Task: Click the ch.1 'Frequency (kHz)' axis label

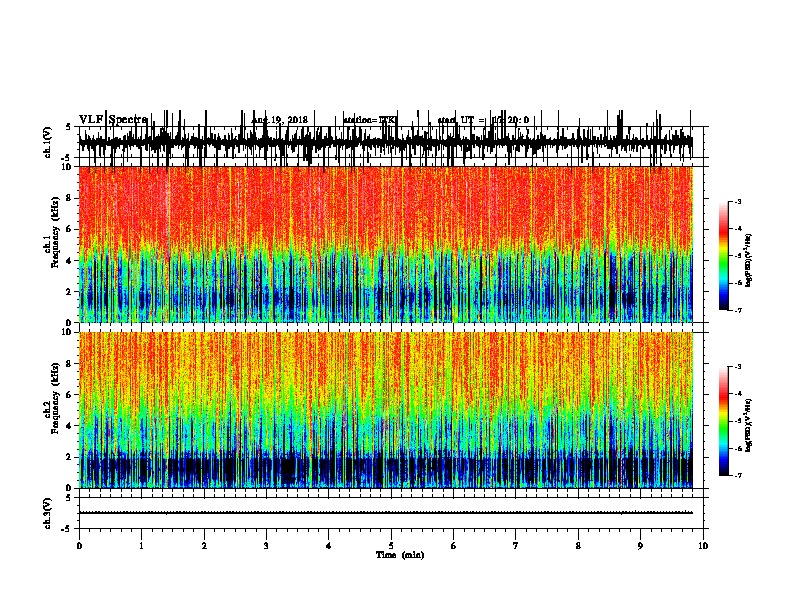Action: tap(56, 233)
